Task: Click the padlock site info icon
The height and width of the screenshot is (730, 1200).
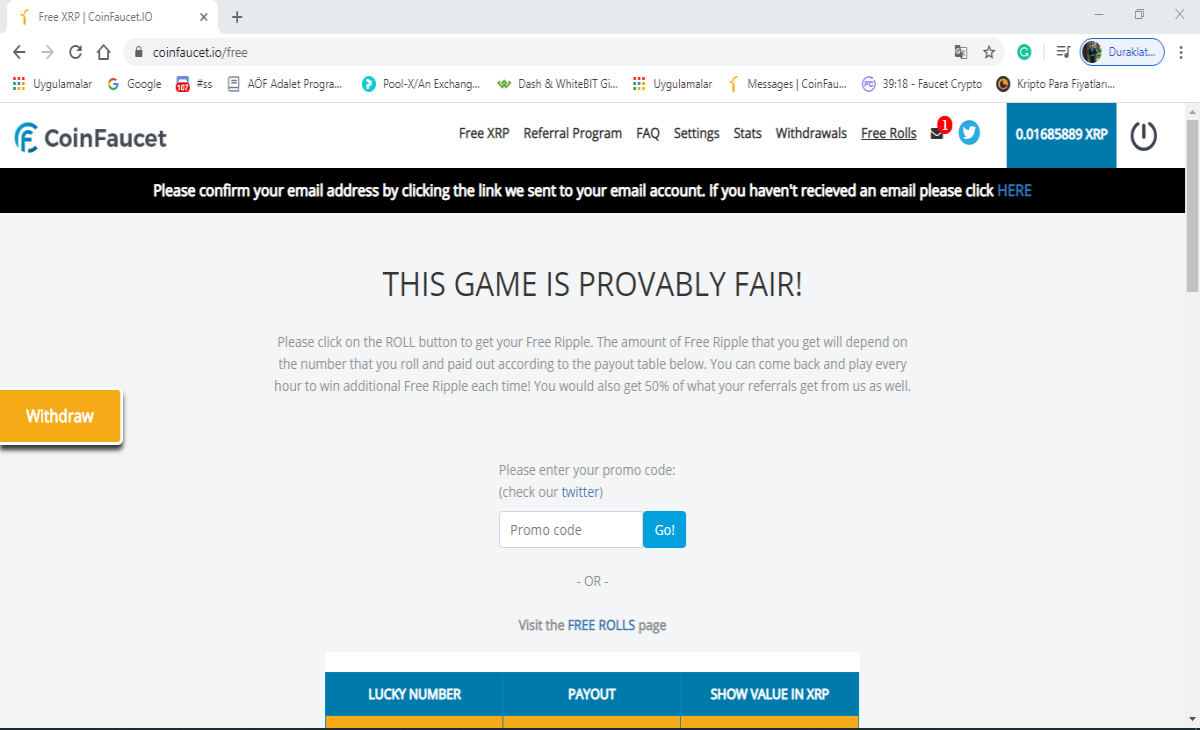Action: pyautogui.click(x=138, y=52)
